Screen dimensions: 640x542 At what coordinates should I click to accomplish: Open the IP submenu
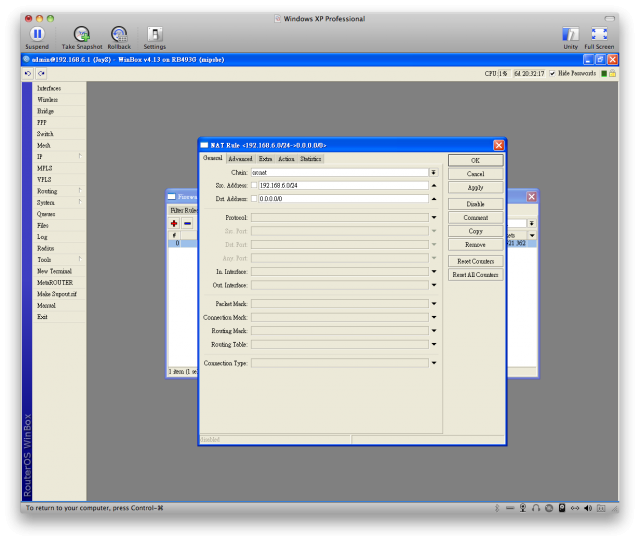59,157
